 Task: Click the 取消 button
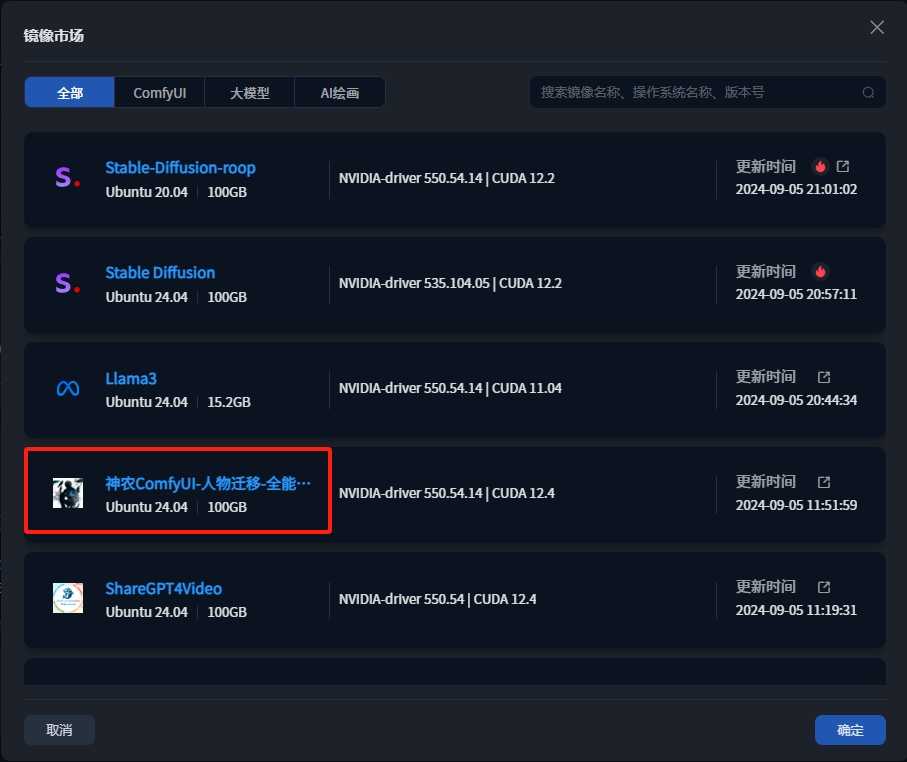coord(59,730)
